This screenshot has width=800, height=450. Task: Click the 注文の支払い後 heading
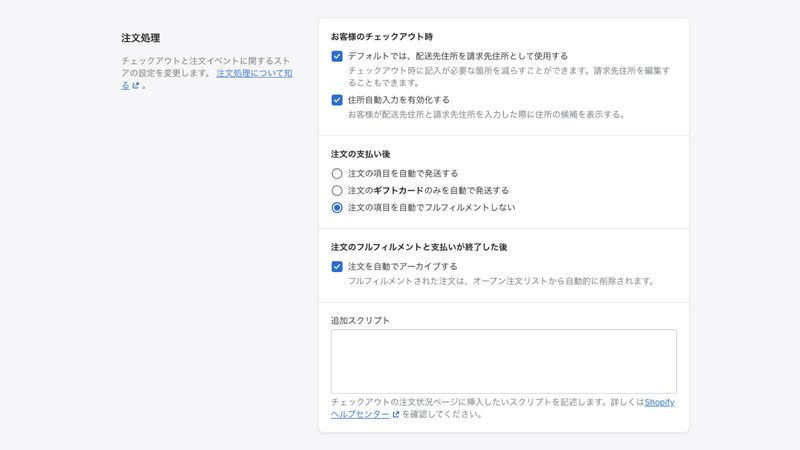click(x=360, y=154)
